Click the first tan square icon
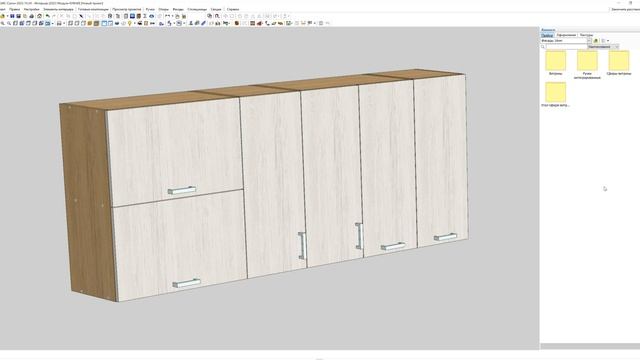 (90, 23)
